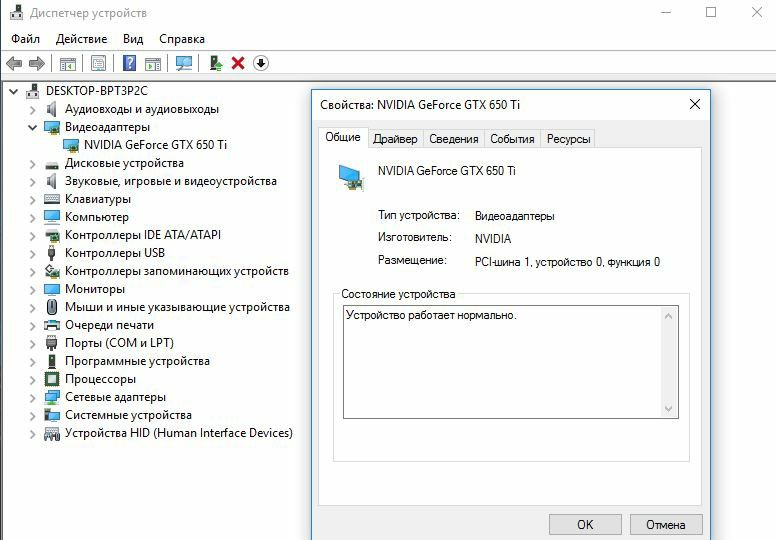Select the Процессоры tree row
776x540 pixels.
coord(100,379)
